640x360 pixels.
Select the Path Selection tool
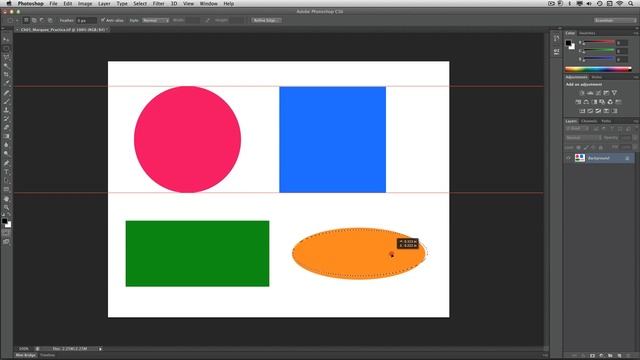(6, 181)
